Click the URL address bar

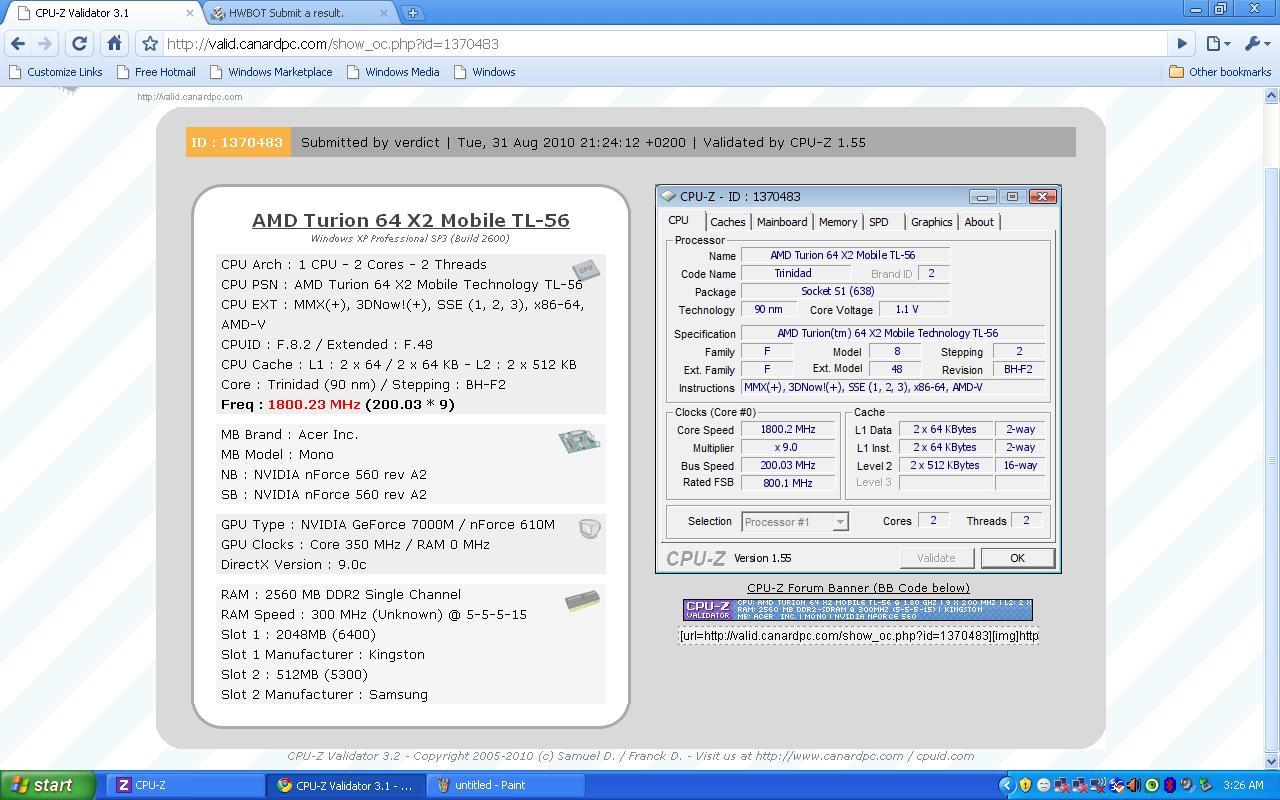click(664, 44)
